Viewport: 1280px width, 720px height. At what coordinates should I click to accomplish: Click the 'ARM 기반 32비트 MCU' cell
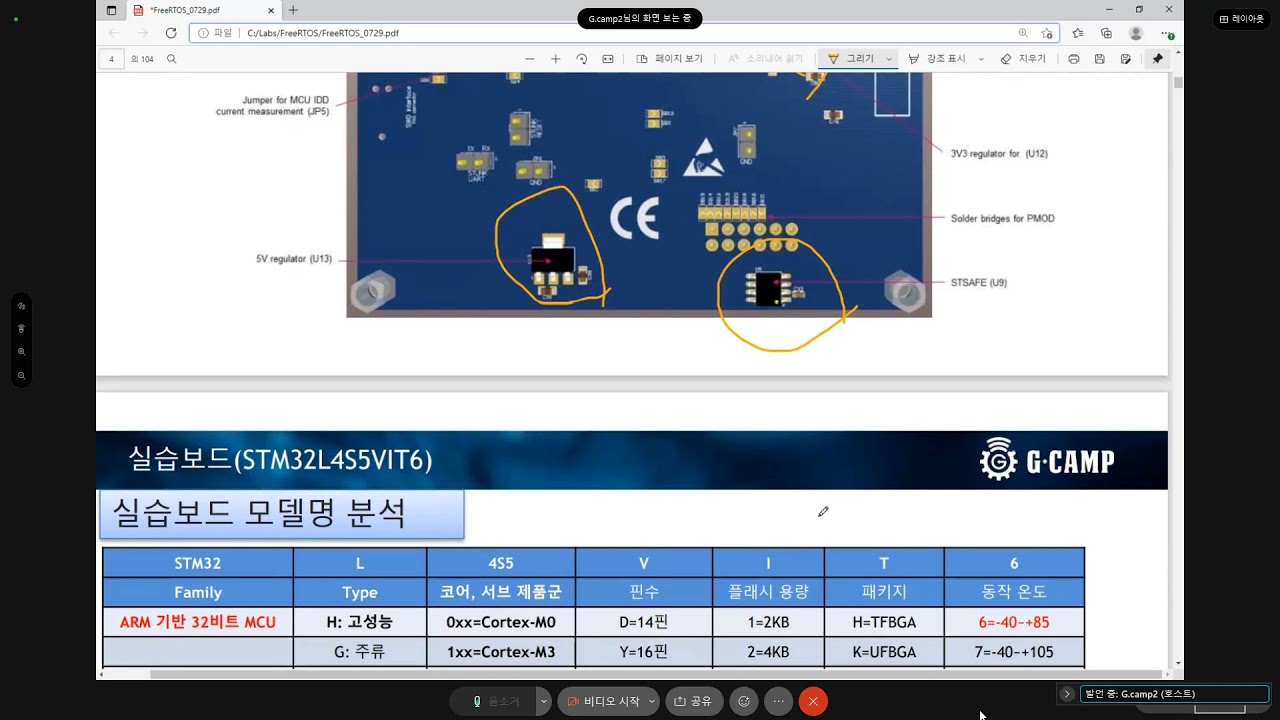tap(198, 622)
